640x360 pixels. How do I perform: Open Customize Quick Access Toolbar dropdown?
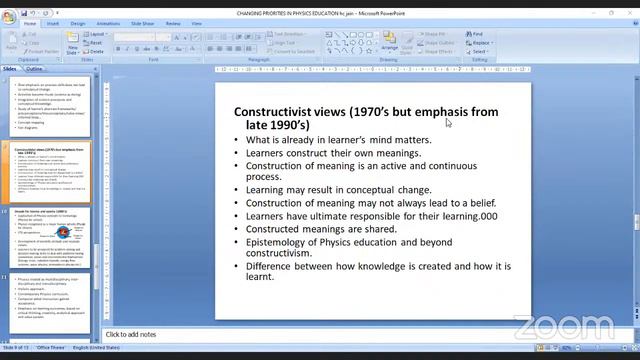click(x=57, y=13)
